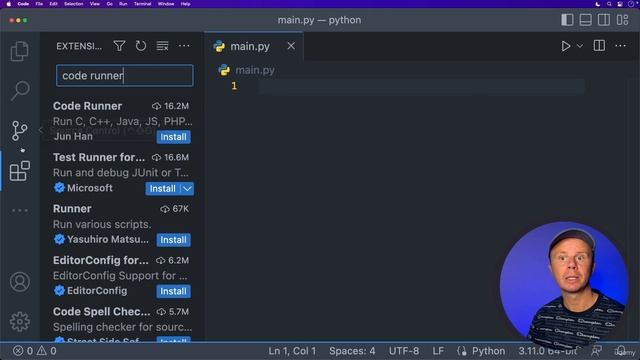Run the Python file with play icon
This screenshot has height=360, width=640.
coord(566,46)
